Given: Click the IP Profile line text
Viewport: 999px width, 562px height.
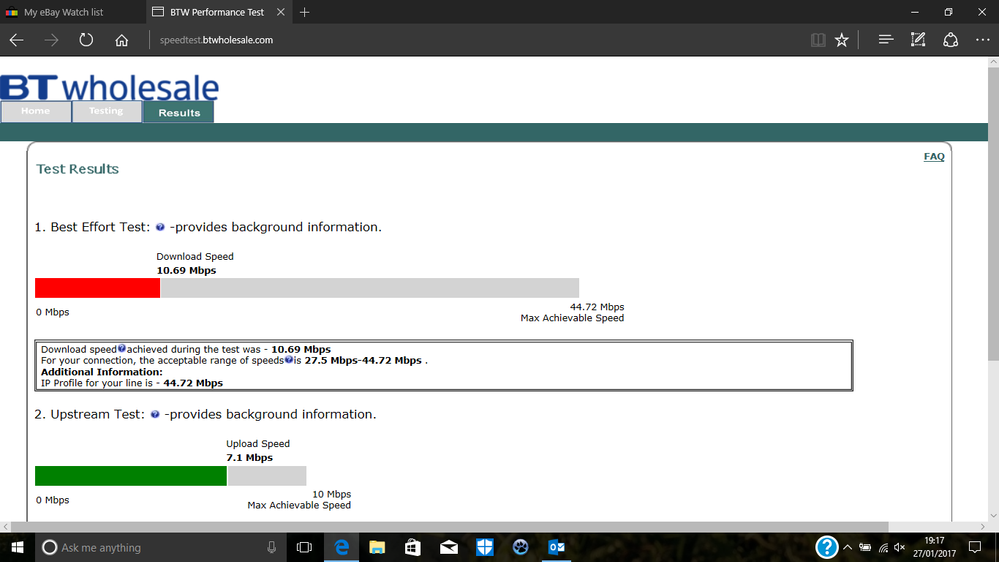Looking at the screenshot, I should point(132,383).
